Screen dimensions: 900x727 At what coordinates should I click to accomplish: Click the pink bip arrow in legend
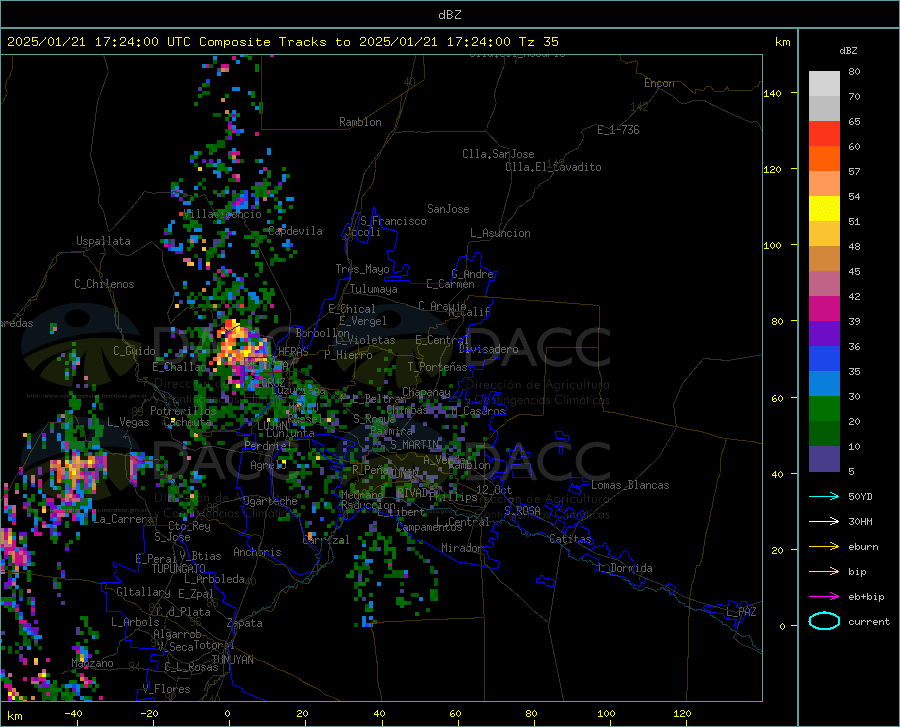[824, 572]
